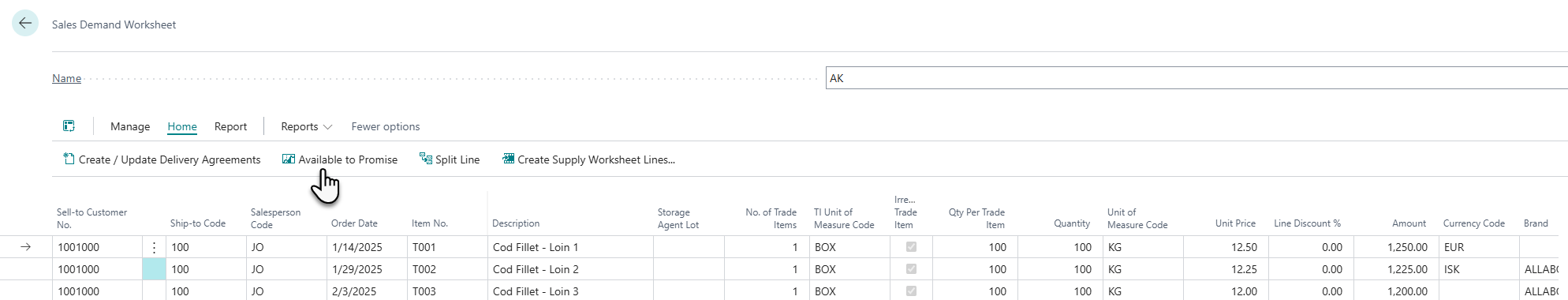This screenshot has width=1568, height=300.
Task: Click the Currency Code column header
Action: pos(1473,223)
